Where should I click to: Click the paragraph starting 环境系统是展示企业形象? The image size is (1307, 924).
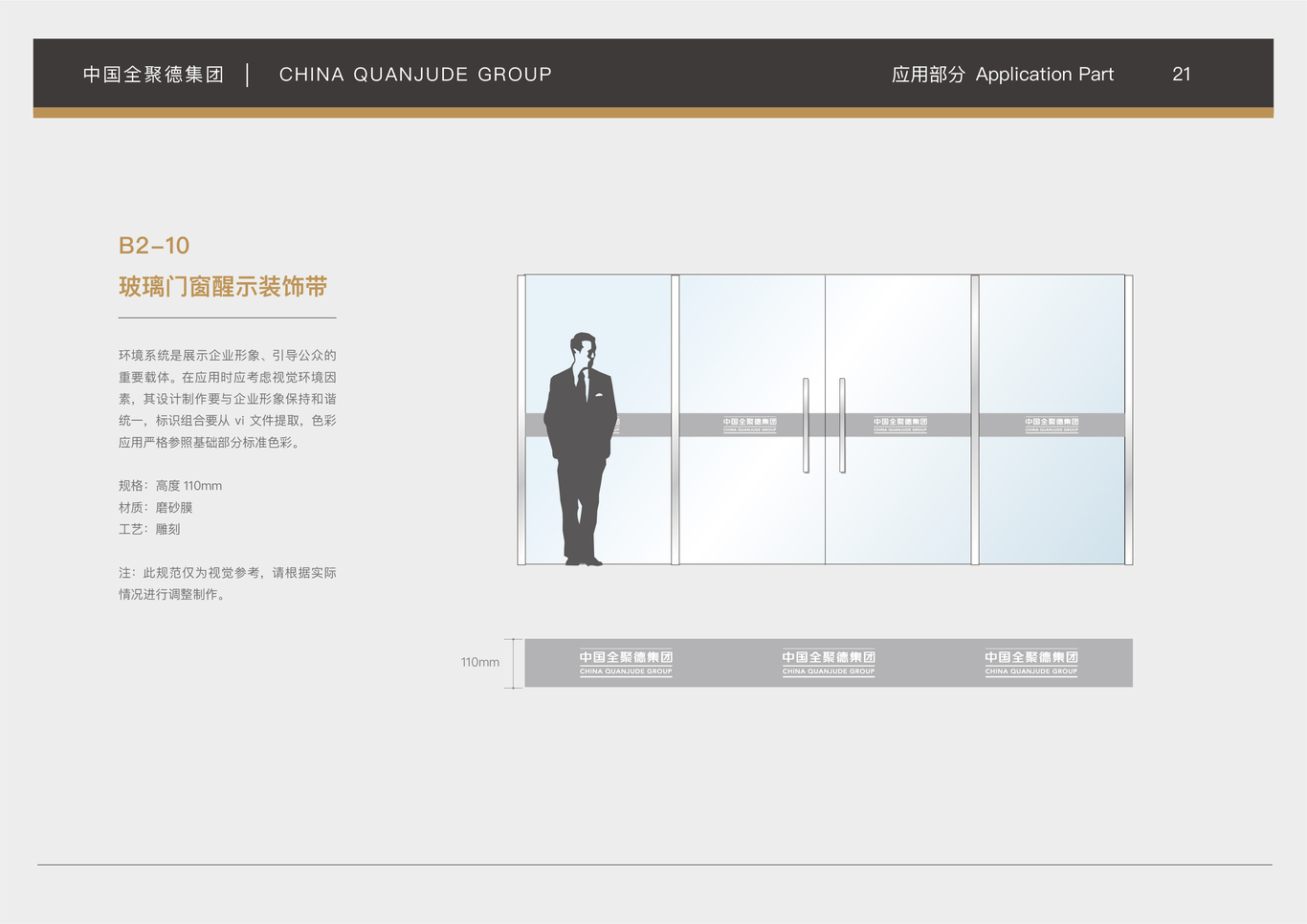tap(228, 399)
